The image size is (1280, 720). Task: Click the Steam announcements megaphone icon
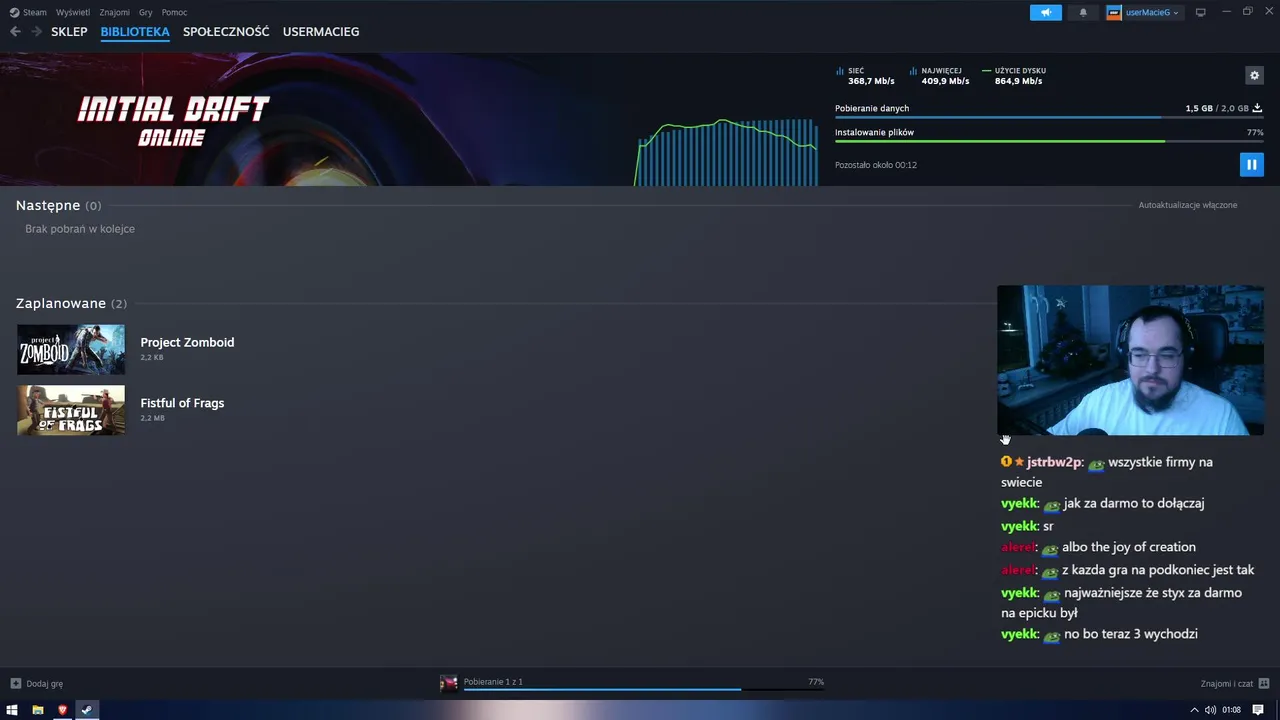click(1046, 12)
